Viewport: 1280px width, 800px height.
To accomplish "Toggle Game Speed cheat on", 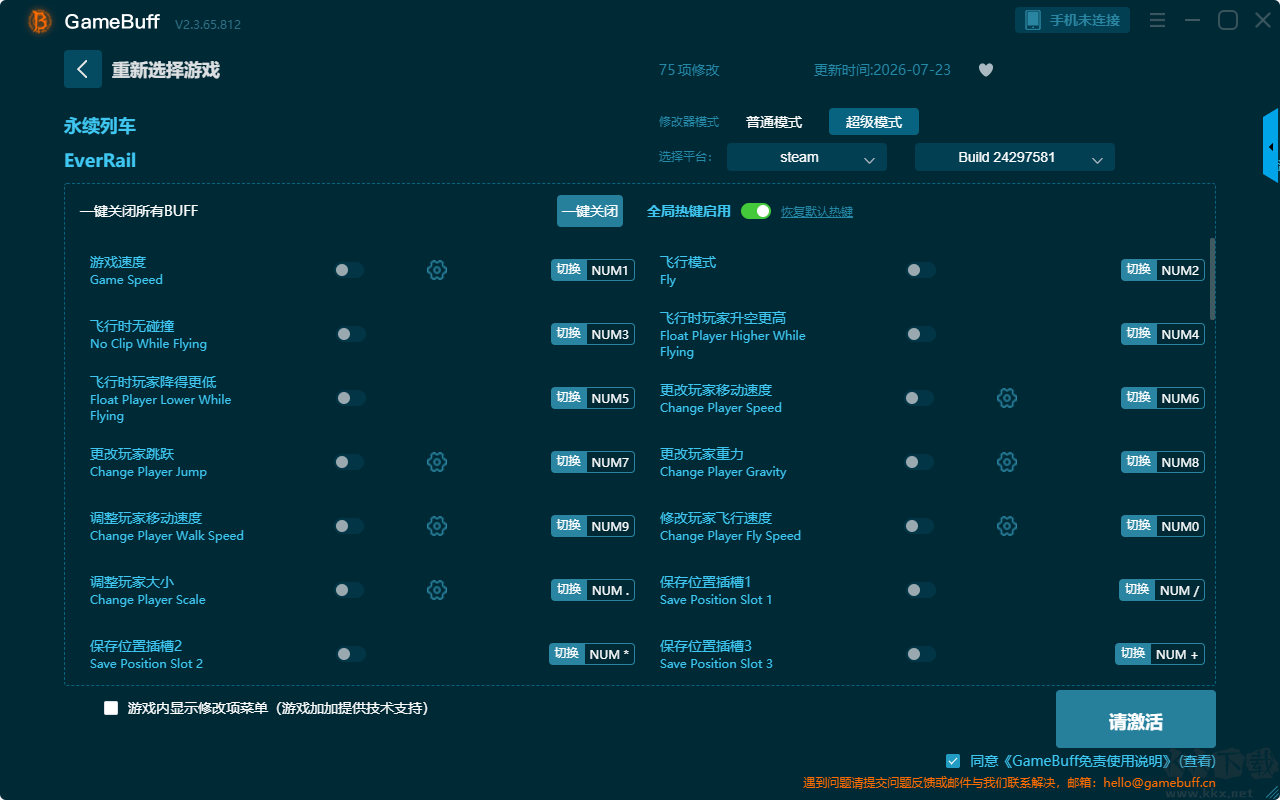I will click(x=349, y=270).
